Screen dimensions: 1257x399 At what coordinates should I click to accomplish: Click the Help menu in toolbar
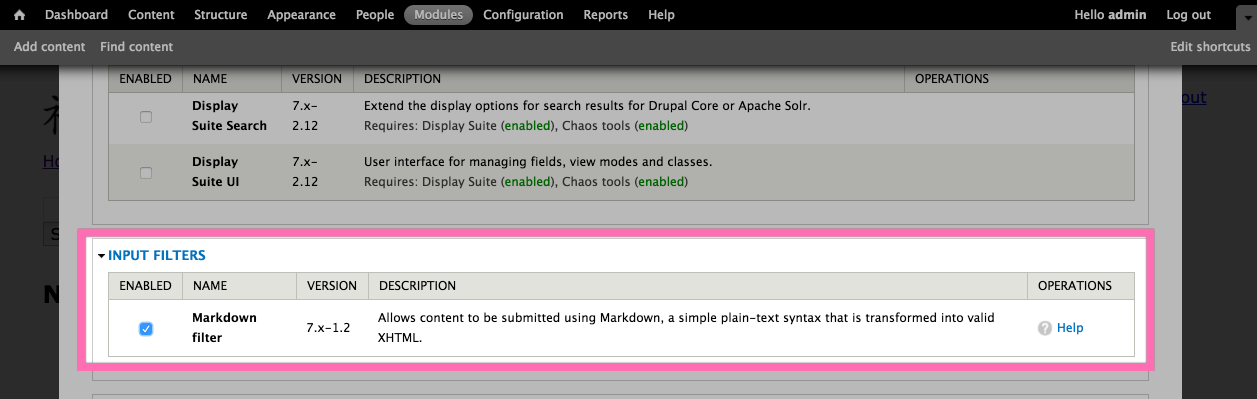tap(661, 15)
